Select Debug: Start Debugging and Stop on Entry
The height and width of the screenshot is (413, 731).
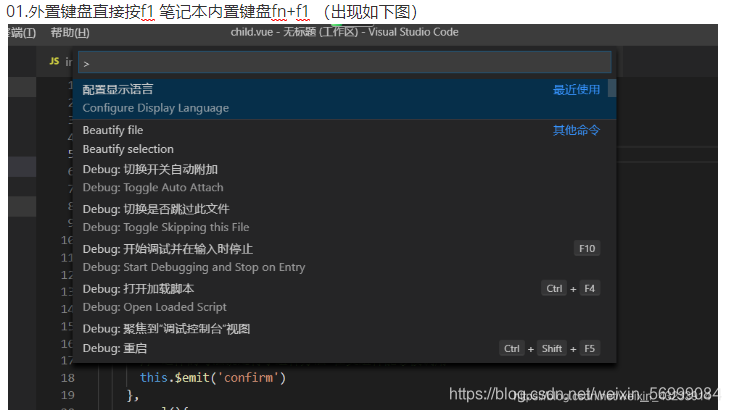click(x=345, y=258)
